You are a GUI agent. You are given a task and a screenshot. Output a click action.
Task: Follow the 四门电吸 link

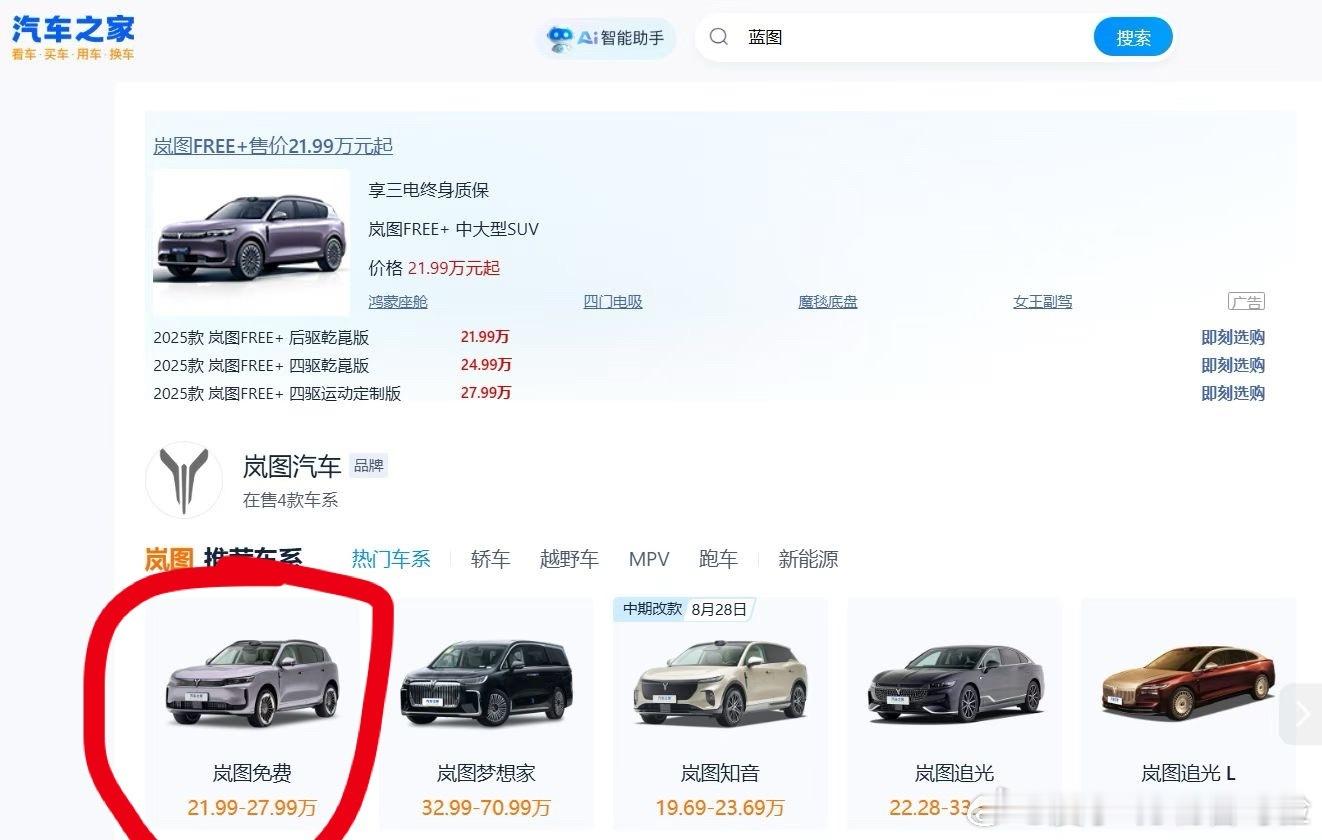tap(613, 301)
